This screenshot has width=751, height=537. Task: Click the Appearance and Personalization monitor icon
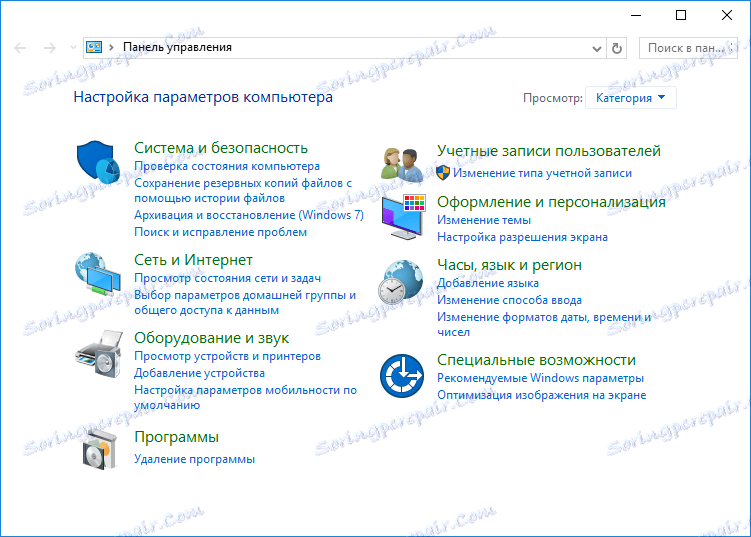click(403, 217)
